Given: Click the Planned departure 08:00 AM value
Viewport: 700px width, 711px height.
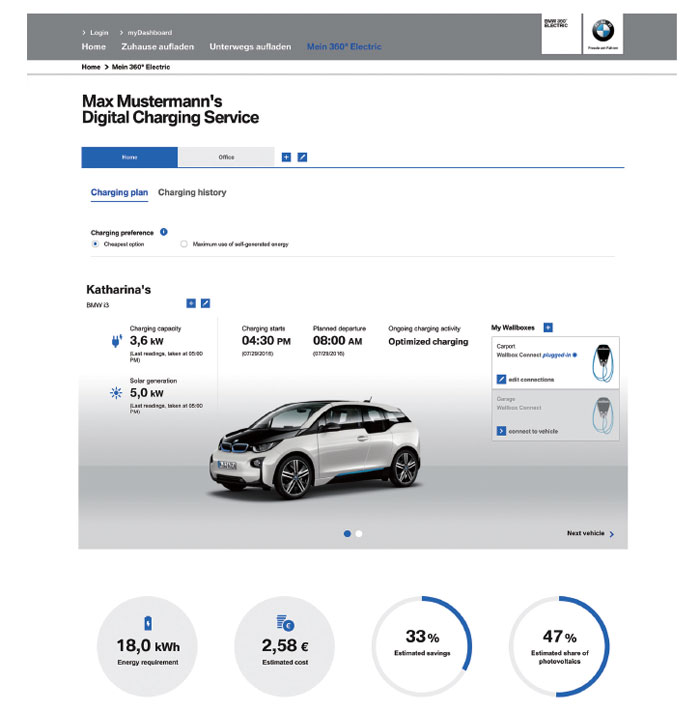Looking at the screenshot, I should click(337, 341).
